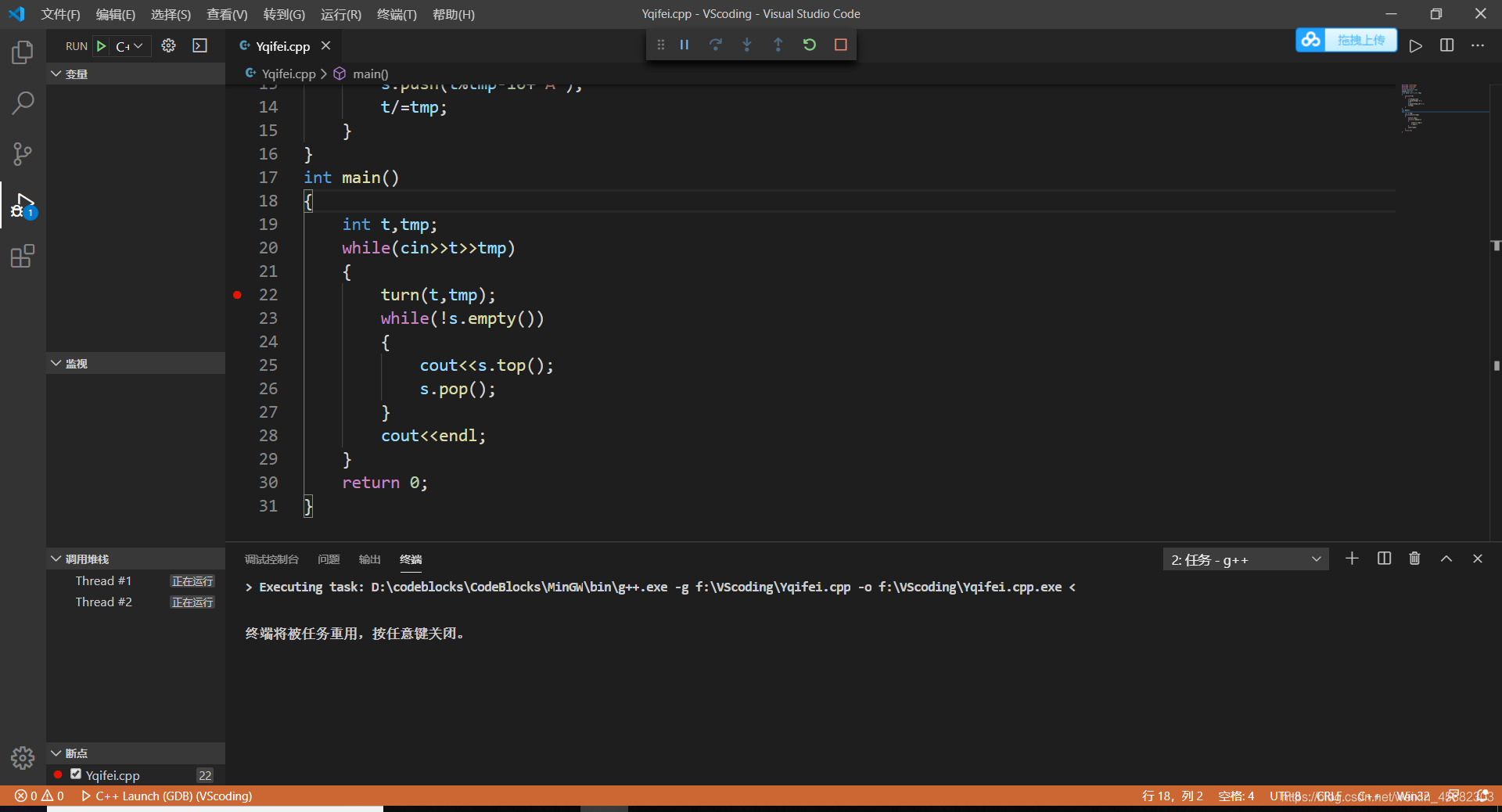Toggle breakpoint dot on line 22

pyautogui.click(x=237, y=295)
